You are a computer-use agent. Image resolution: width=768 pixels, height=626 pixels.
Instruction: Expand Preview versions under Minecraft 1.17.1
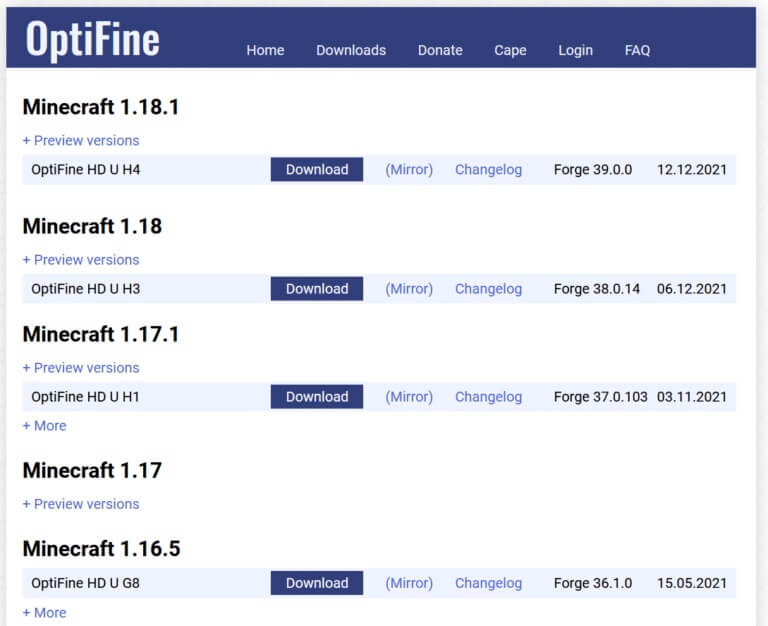point(81,368)
